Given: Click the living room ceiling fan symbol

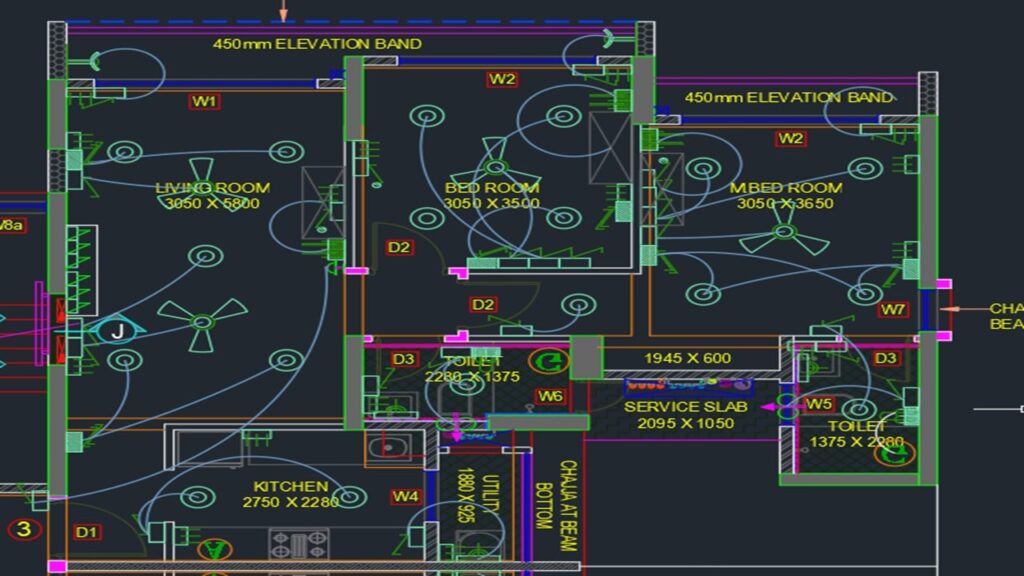Looking at the screenshot, I should pos(203,322).
